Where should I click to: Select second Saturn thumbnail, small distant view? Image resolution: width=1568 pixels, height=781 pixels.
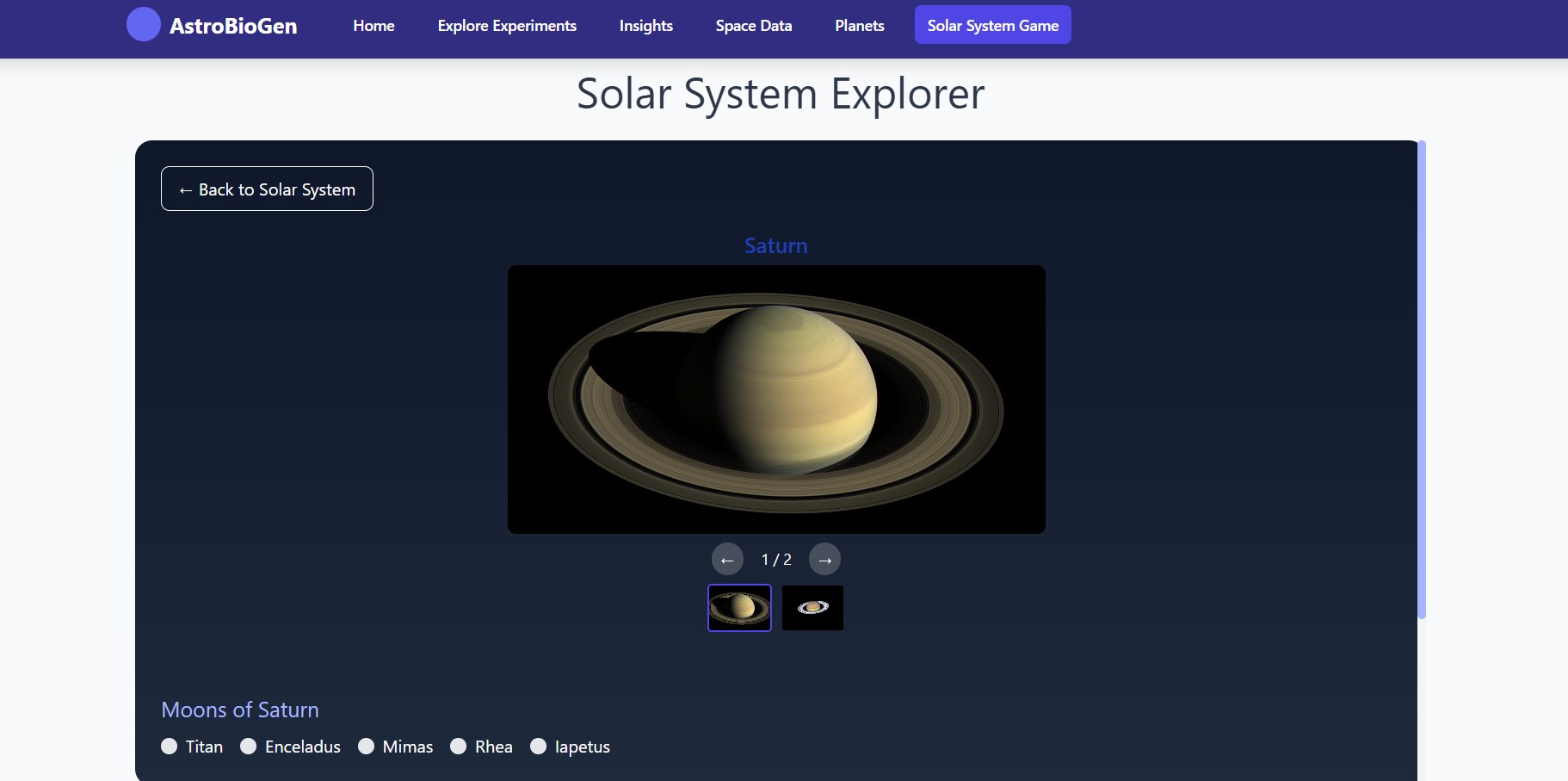coord(812,608)
